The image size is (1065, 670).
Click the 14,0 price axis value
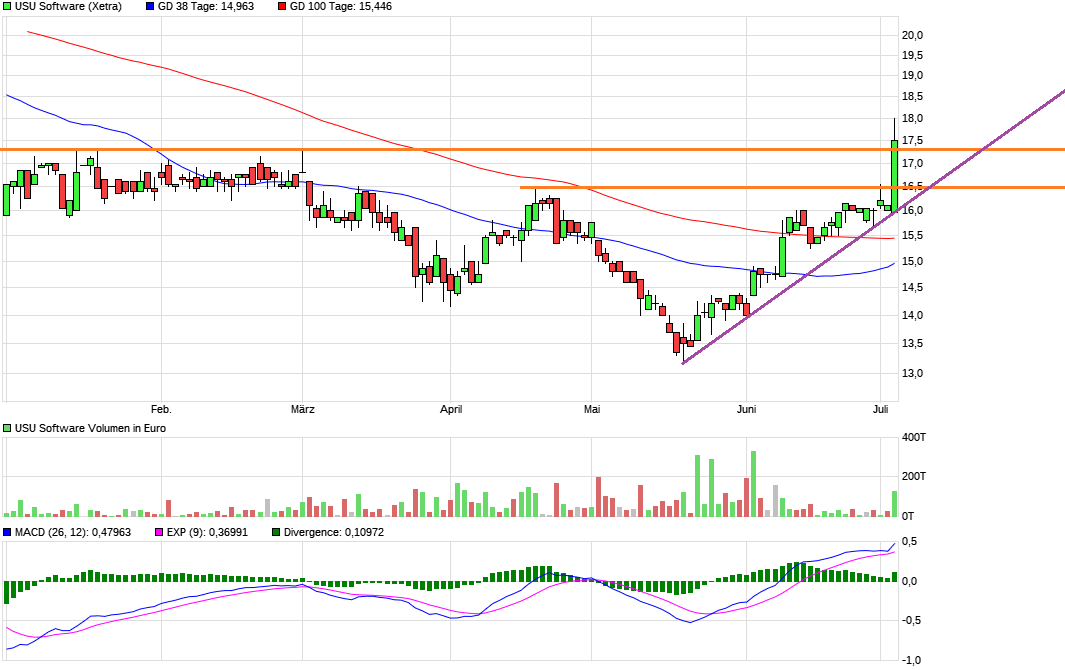(912, 315)
